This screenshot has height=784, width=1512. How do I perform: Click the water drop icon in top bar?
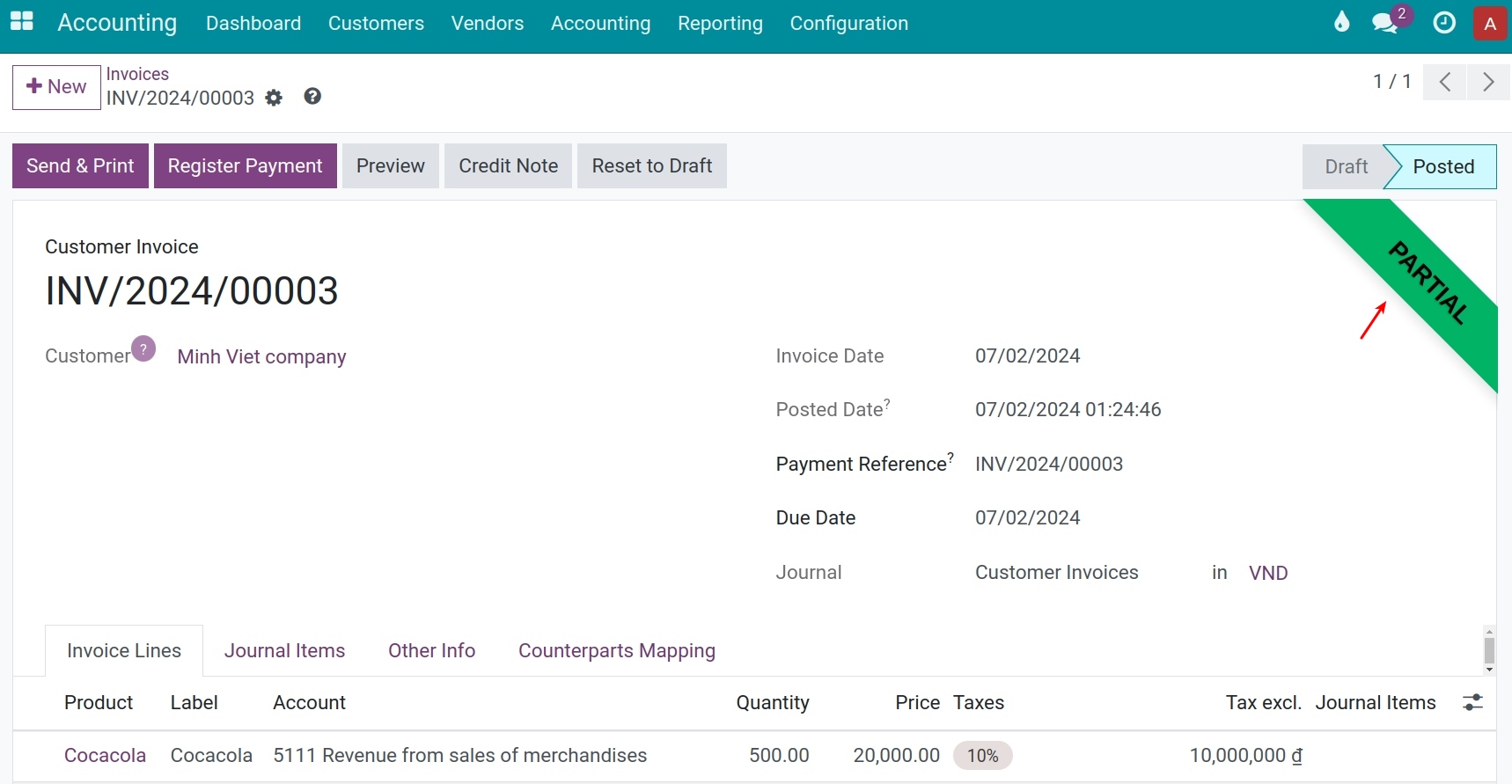(1341, 22)
